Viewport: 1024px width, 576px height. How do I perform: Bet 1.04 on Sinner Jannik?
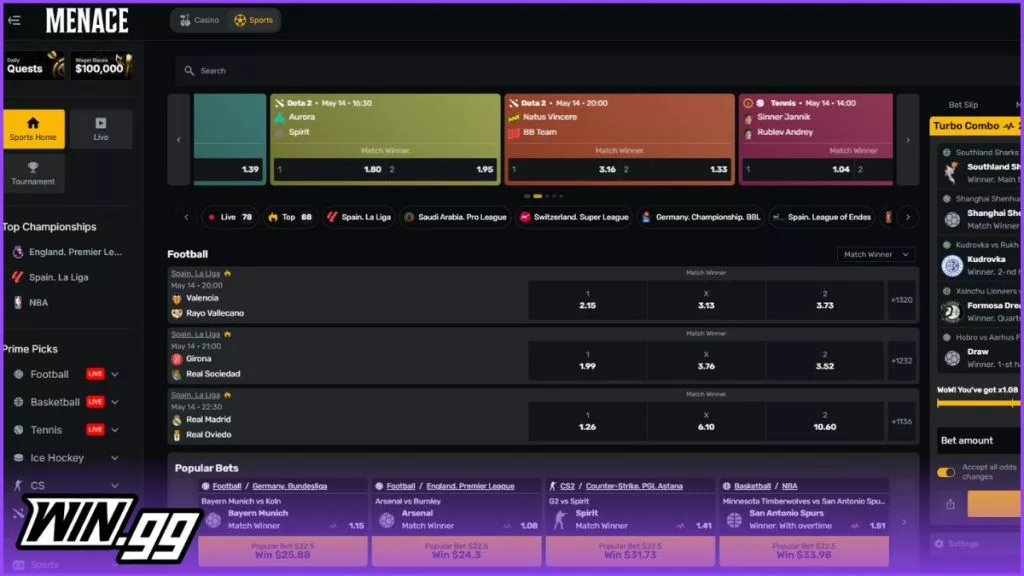(x=798, y=170)
